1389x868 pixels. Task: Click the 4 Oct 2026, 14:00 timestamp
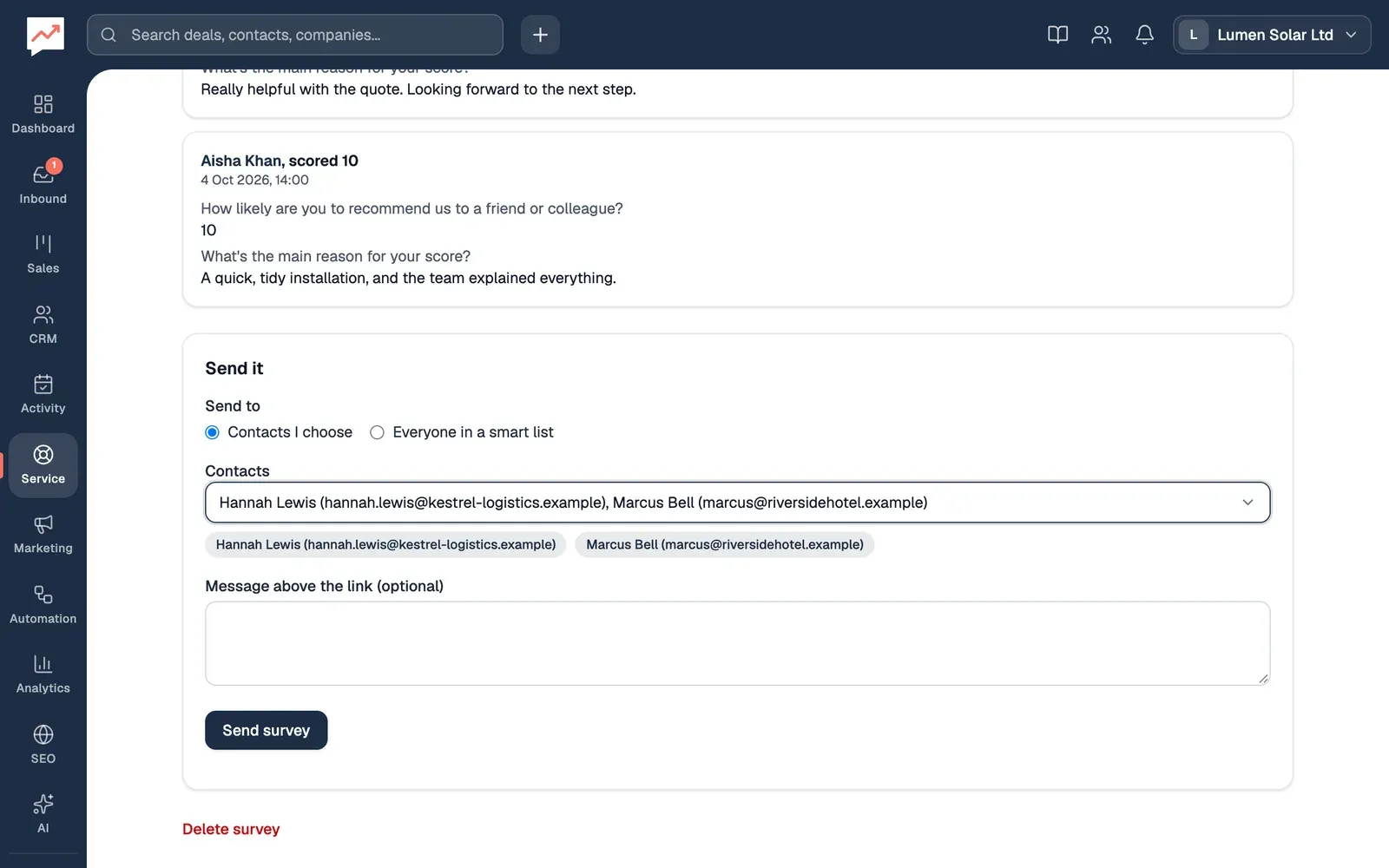[254, 180]
